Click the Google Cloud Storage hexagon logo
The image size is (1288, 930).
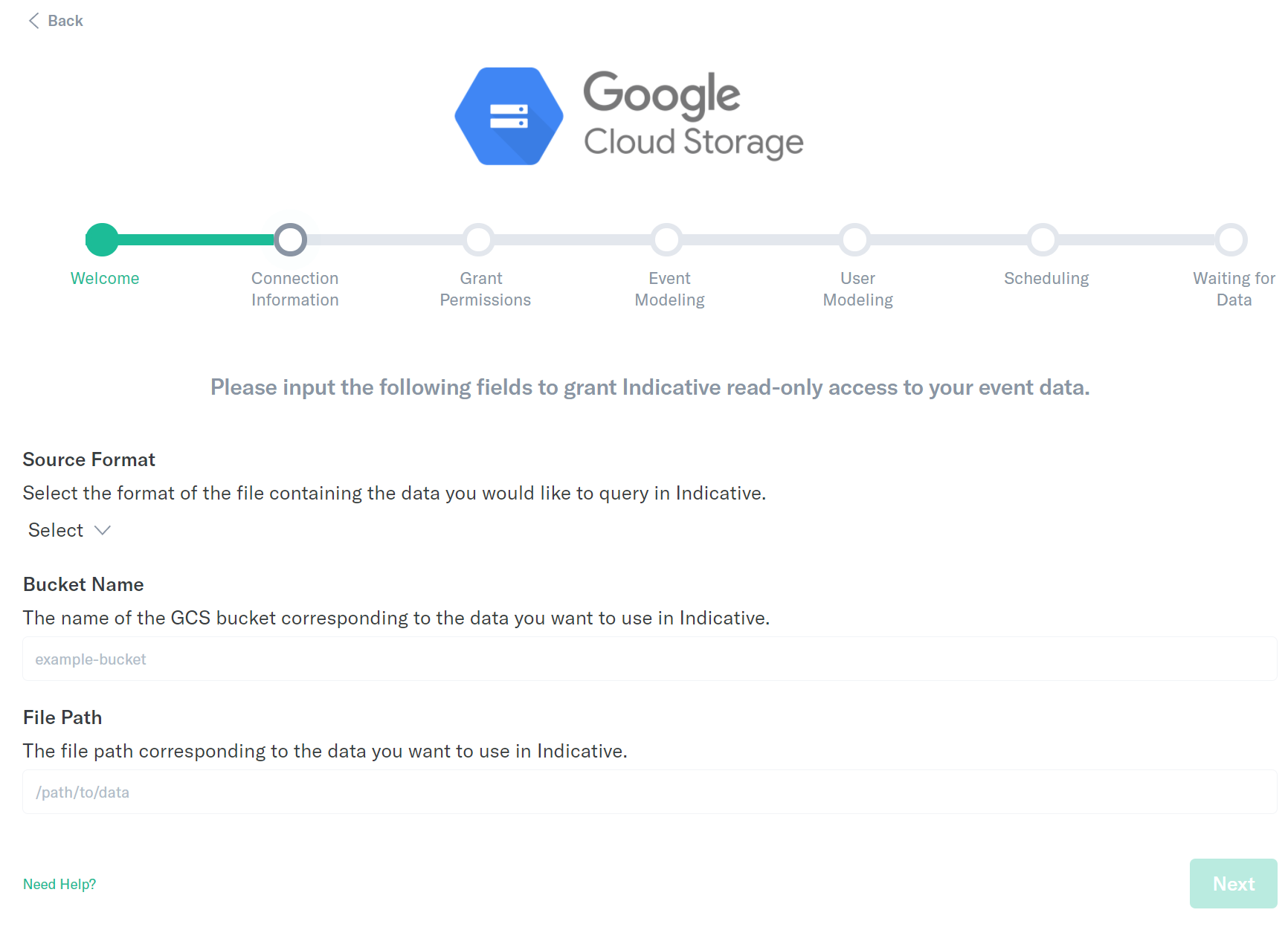pyautogui.click(x=509, y=116)
